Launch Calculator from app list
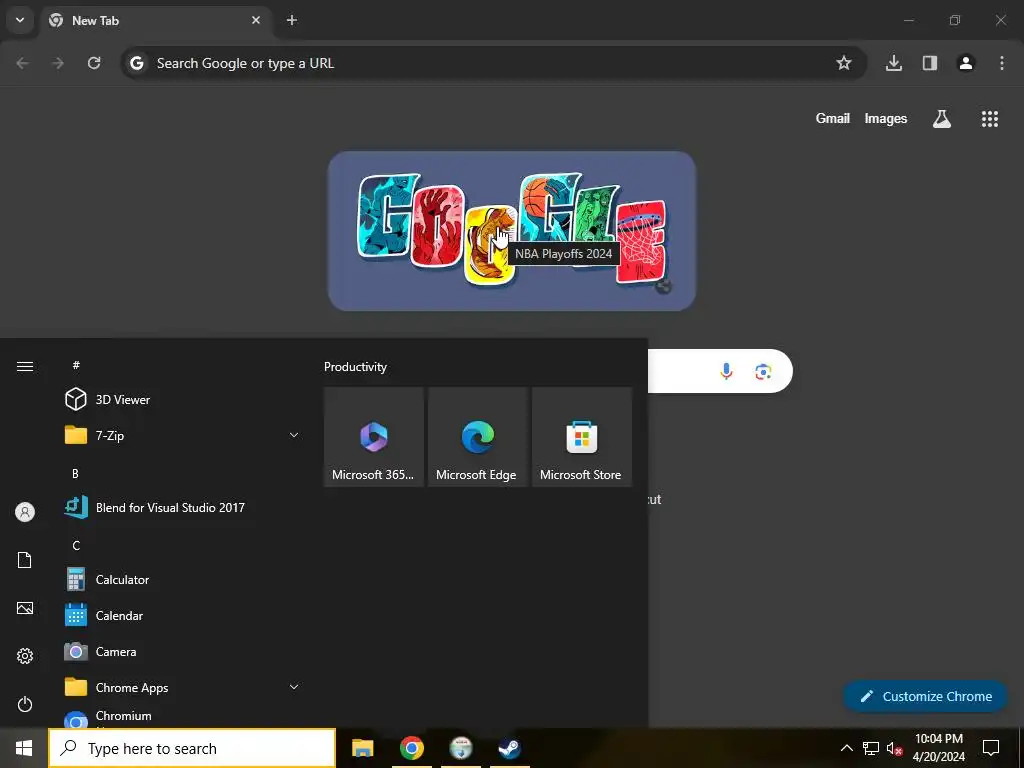The width and height of the screenshot is (1024, 768). pyautogui.click(x=182, y=579)
